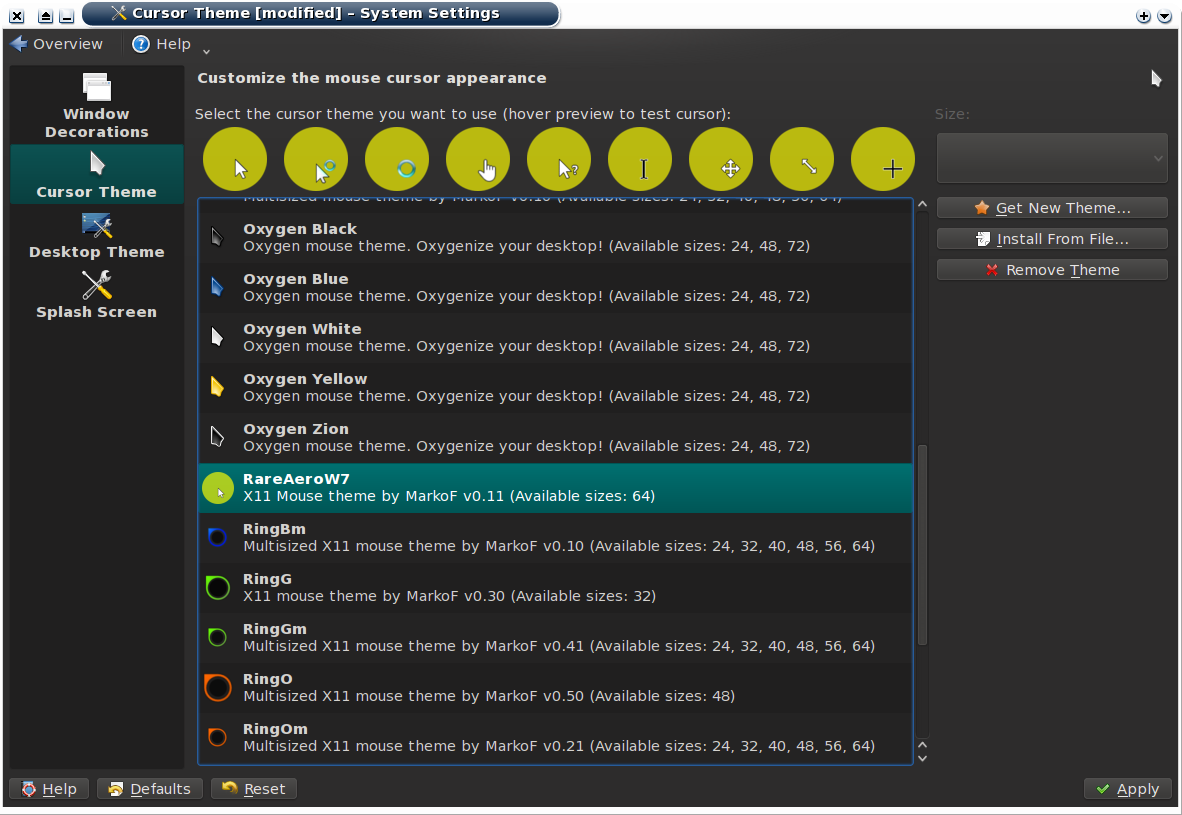The width and height of the screenshot is (1182, 815).
Task: Click the pointing hand cursor preview
Action: (478, 159)
